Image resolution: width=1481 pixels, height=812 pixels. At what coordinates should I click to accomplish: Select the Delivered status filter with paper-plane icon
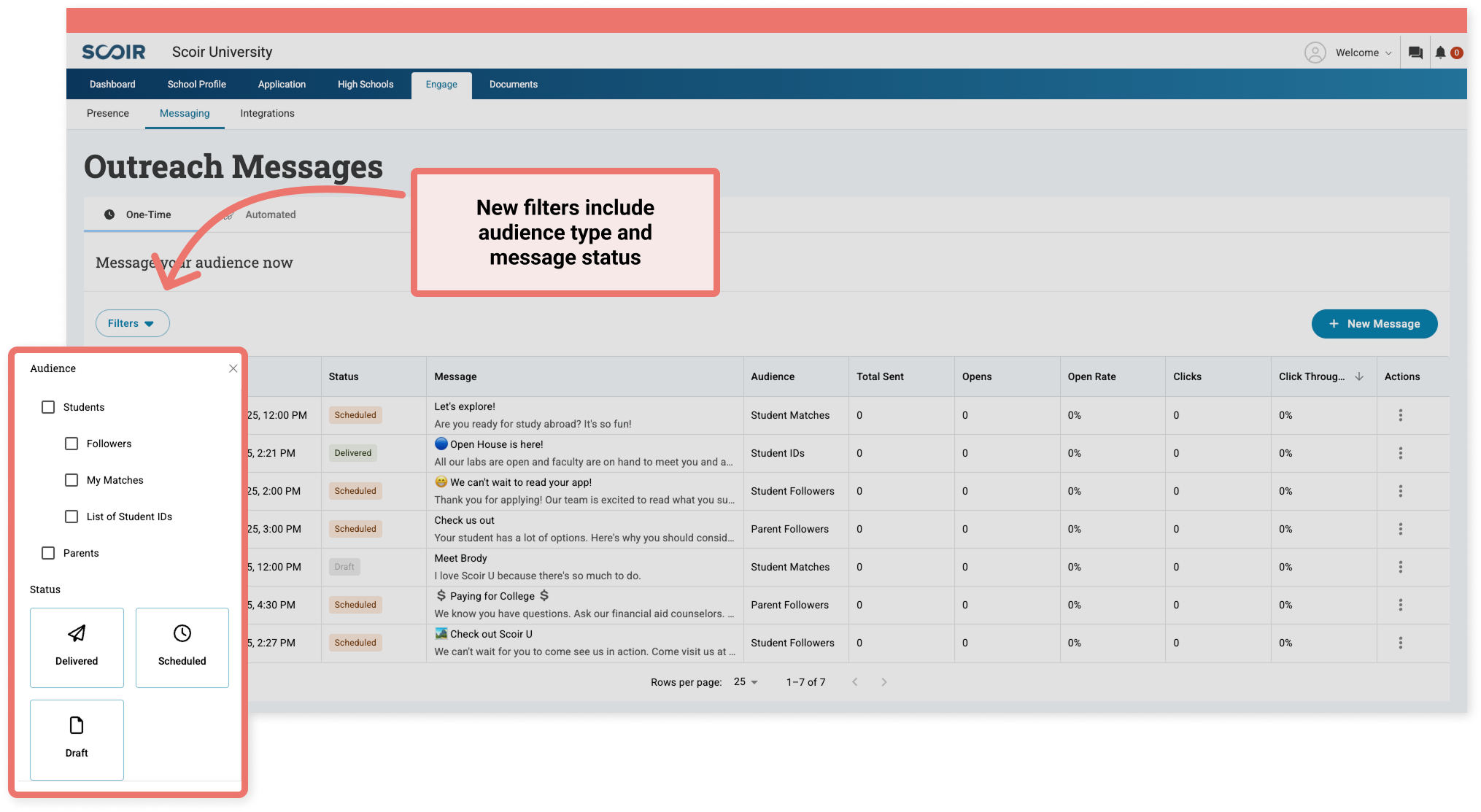pos(77,648)
